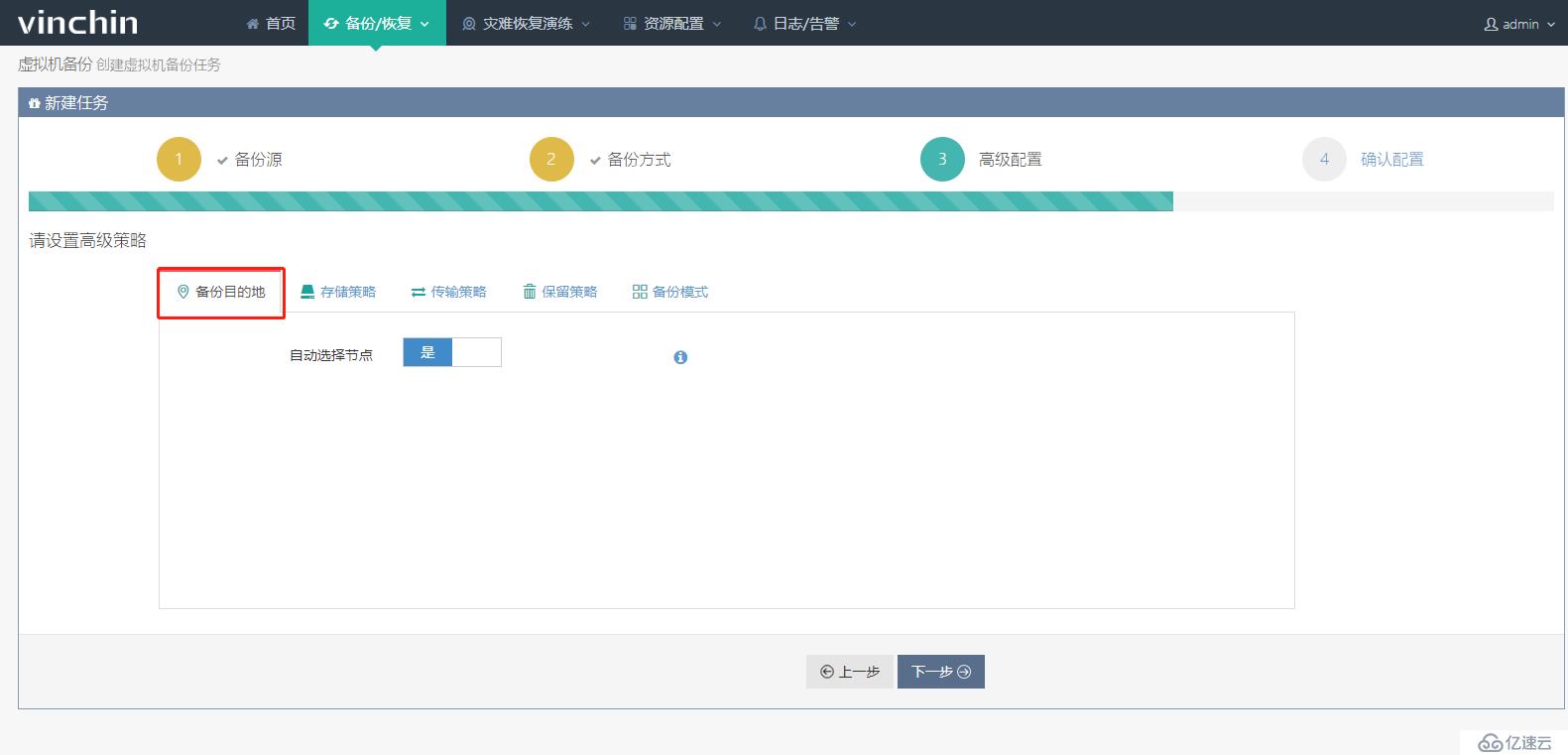1568x755 pixels.
Task: Click the bell icon beside 日志/告警
Action: point(761,24)
